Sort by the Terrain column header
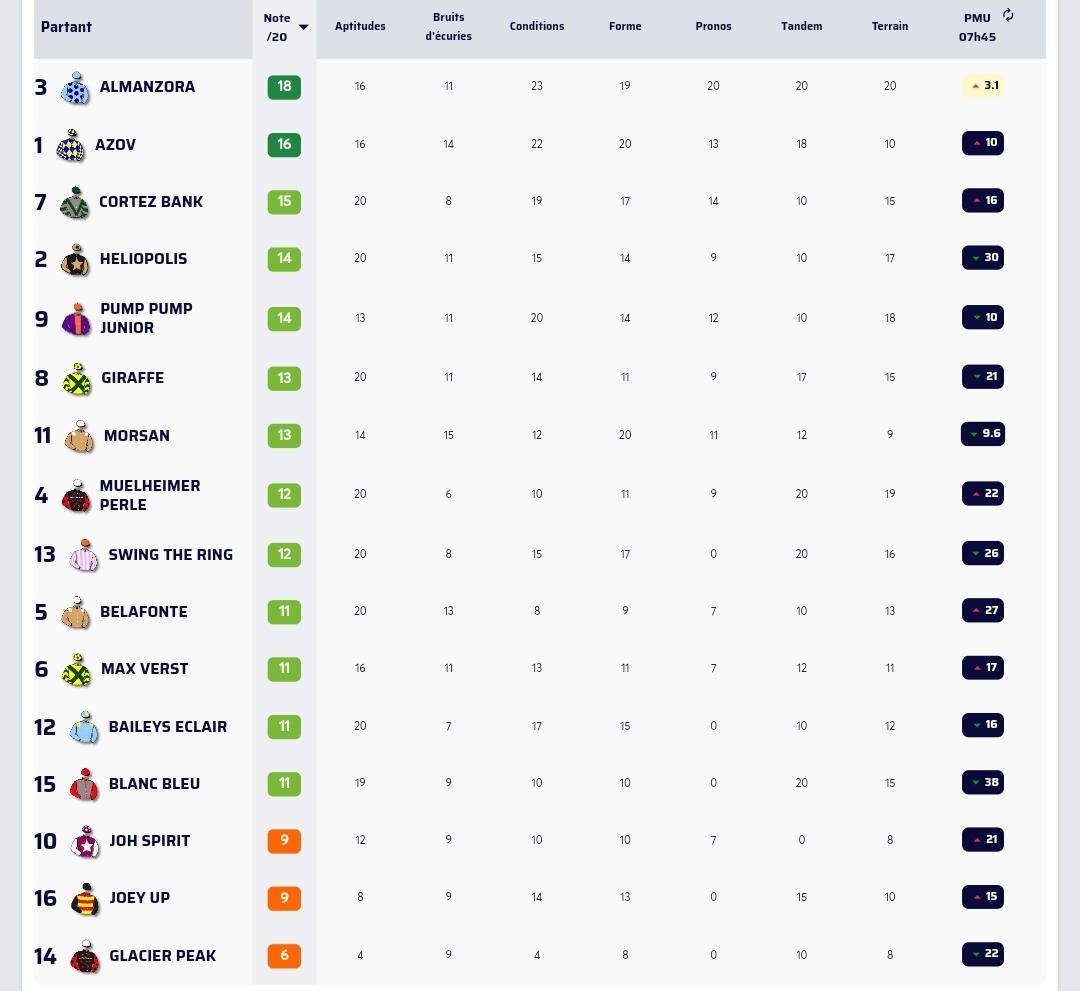The height and width of the screenshot is (991, 1080). (x=890, y=26)
